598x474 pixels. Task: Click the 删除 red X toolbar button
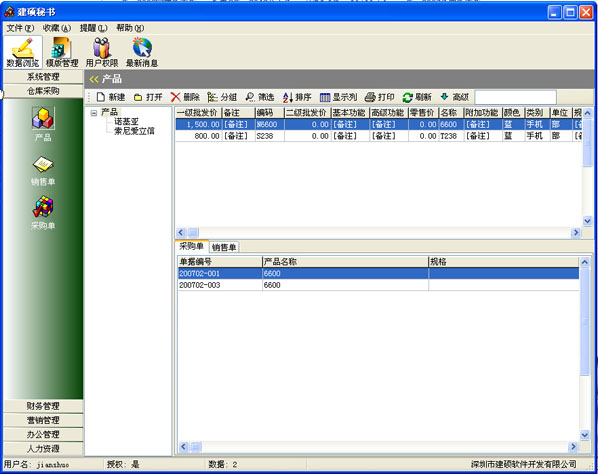pos(185,97)
